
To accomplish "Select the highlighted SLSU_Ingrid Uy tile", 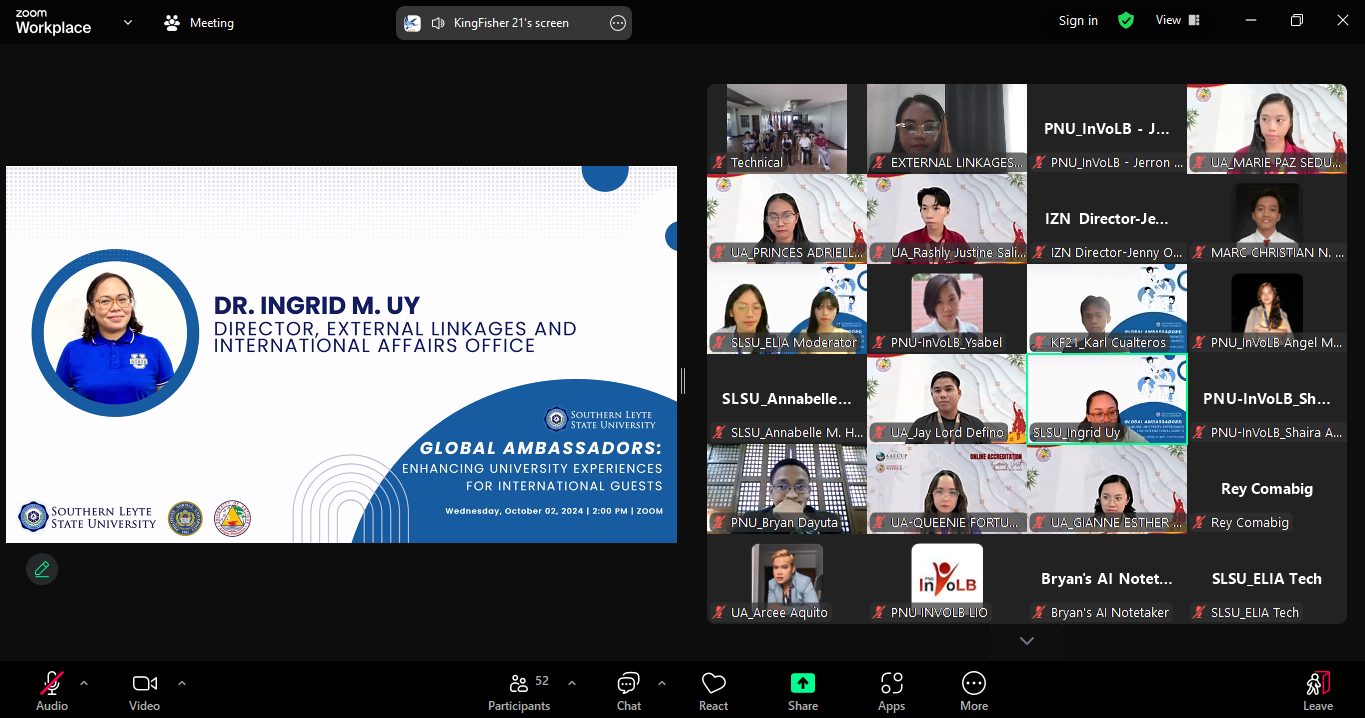I will [1107, 399].
